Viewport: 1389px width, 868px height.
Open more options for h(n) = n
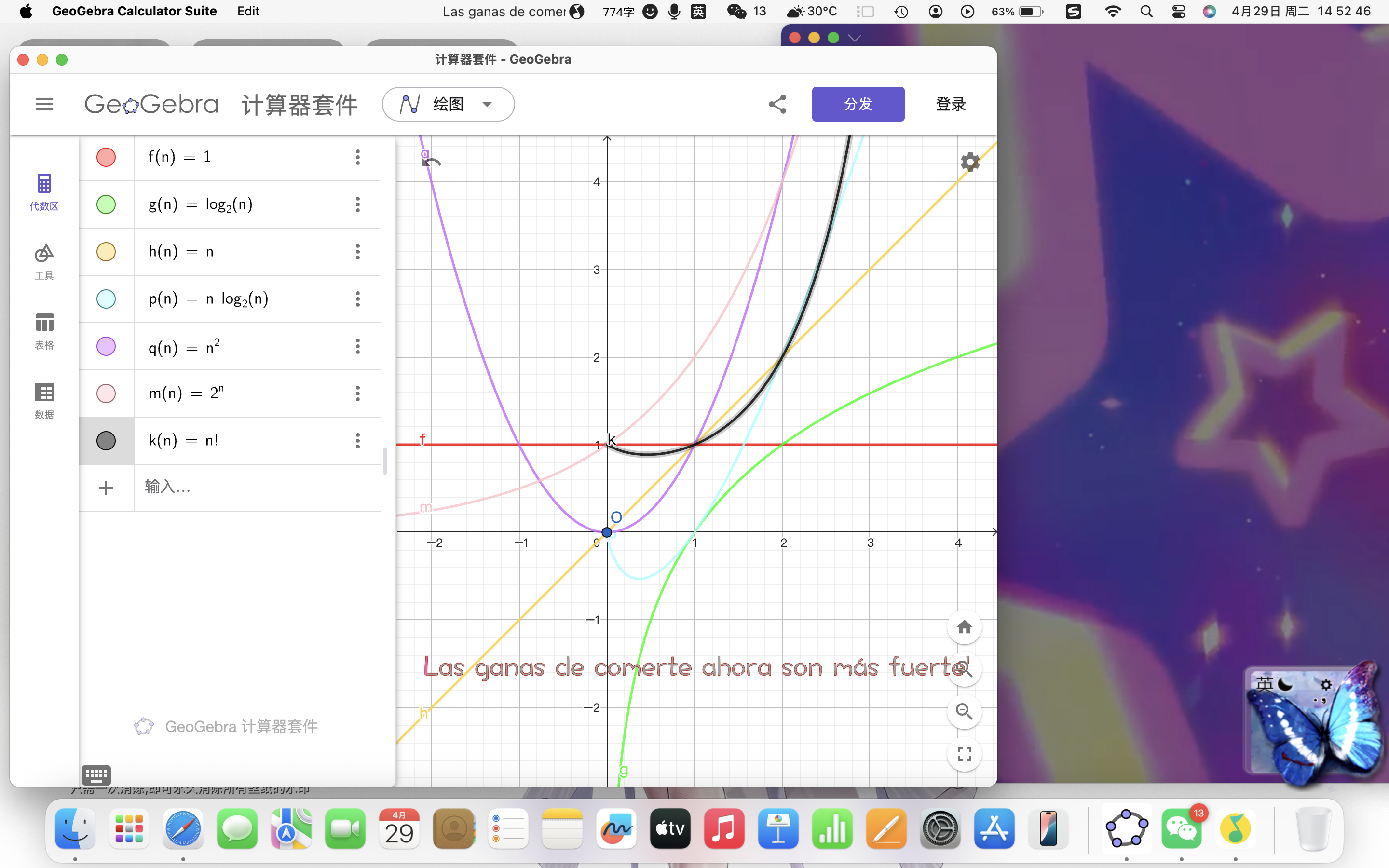357,251
